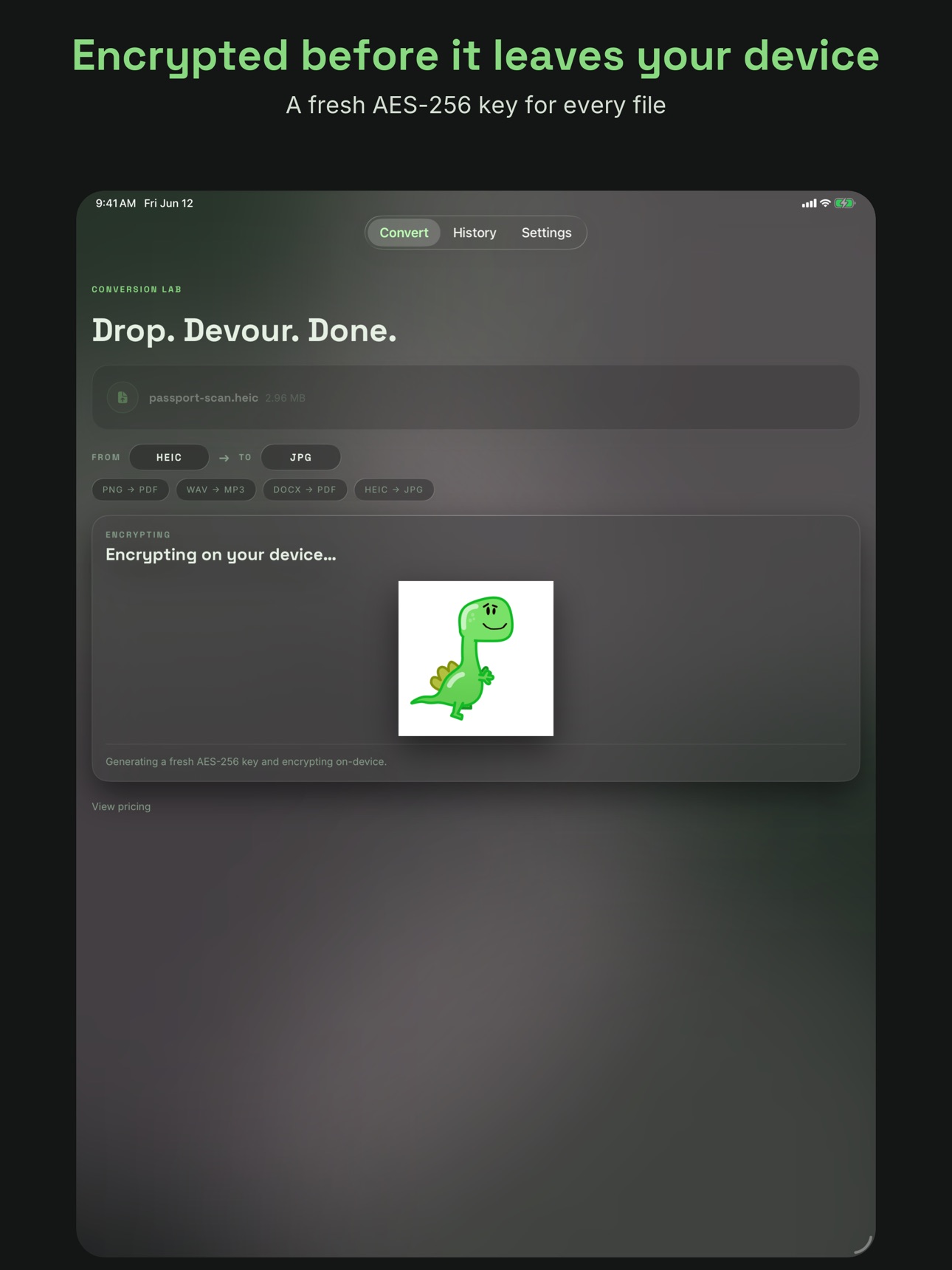Select the passport-scan.heic file row
952x1270 pixels.
(x=475, y=397)
